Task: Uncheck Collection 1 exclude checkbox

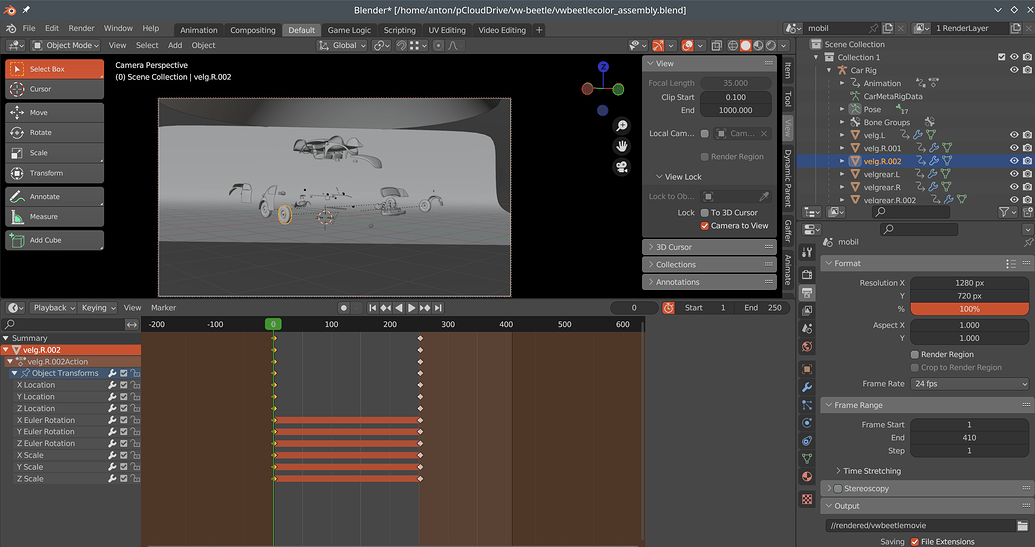Action: pos(1001,57)
